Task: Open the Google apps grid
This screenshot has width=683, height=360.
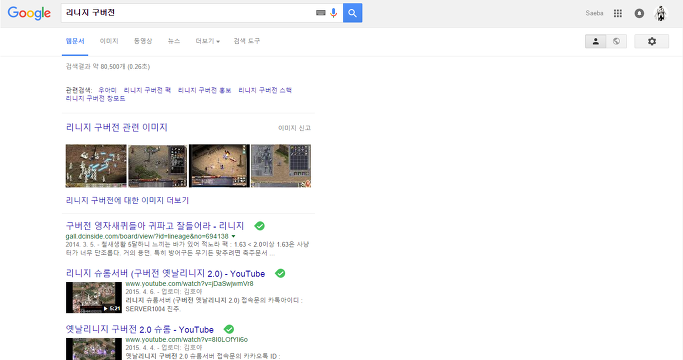Action: coord(618,13)
